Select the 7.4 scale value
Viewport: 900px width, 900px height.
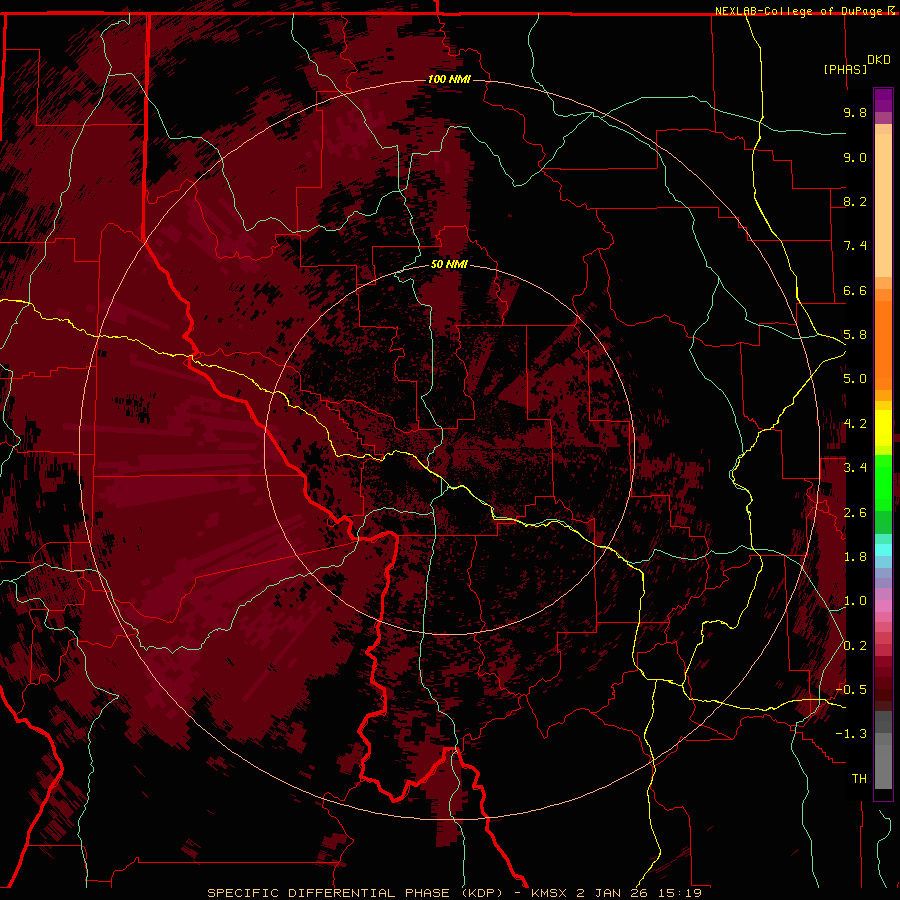(855, 246)
